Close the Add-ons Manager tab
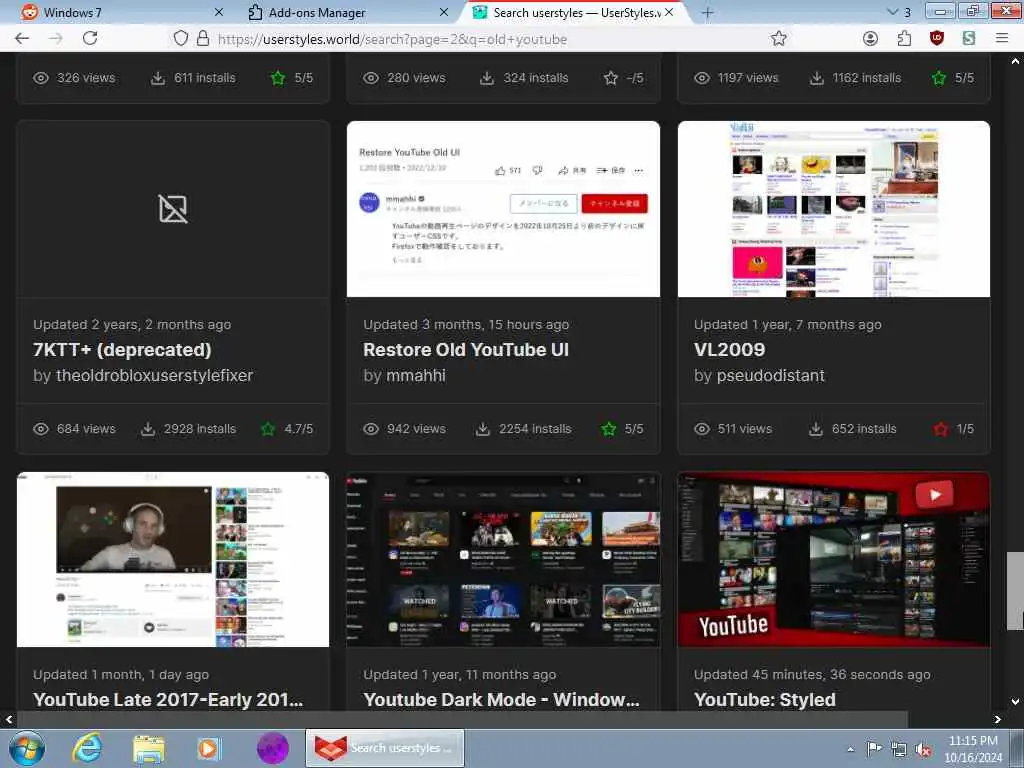The width and height of the screenshot is (1024, 768). point(444,12)
